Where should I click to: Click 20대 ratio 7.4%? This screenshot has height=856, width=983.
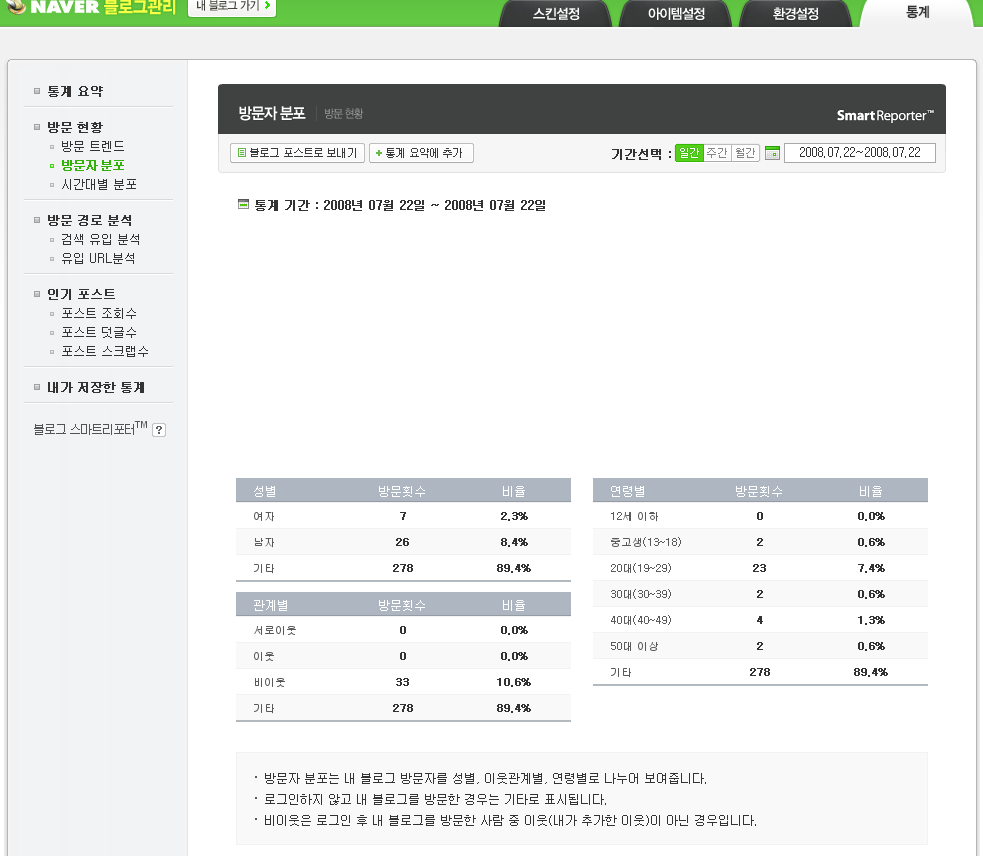tap(871, 568)
